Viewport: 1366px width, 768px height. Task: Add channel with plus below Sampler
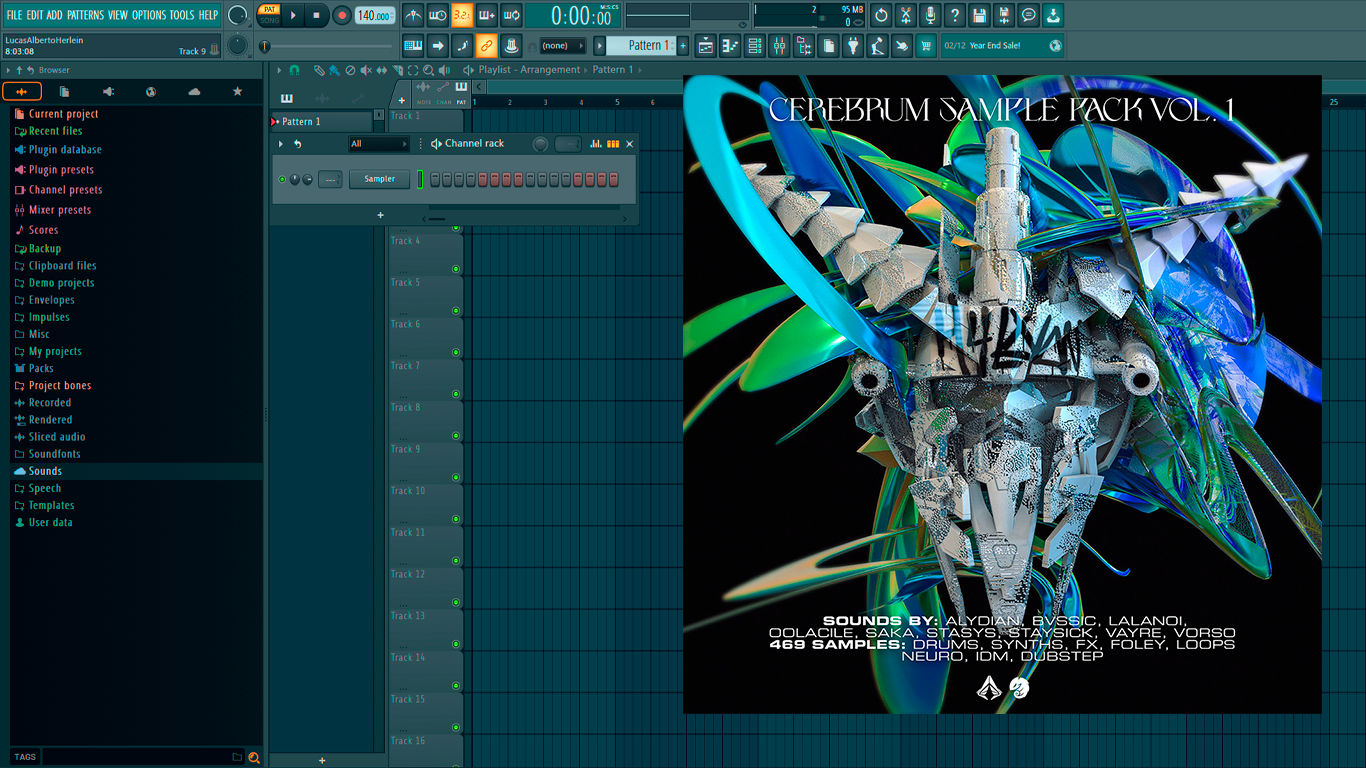(x=380, y=215)
